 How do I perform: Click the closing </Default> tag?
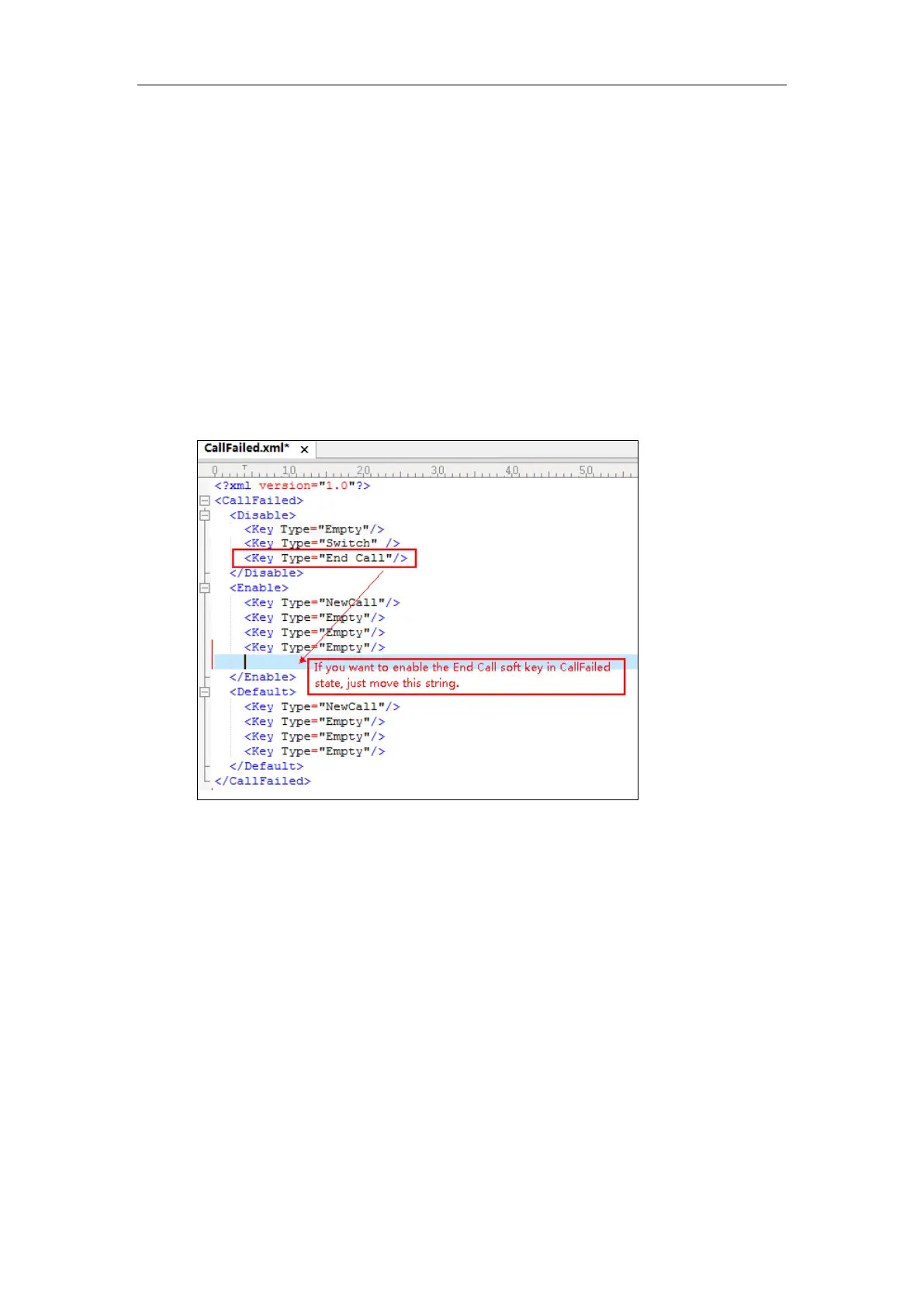click(266, 767)
